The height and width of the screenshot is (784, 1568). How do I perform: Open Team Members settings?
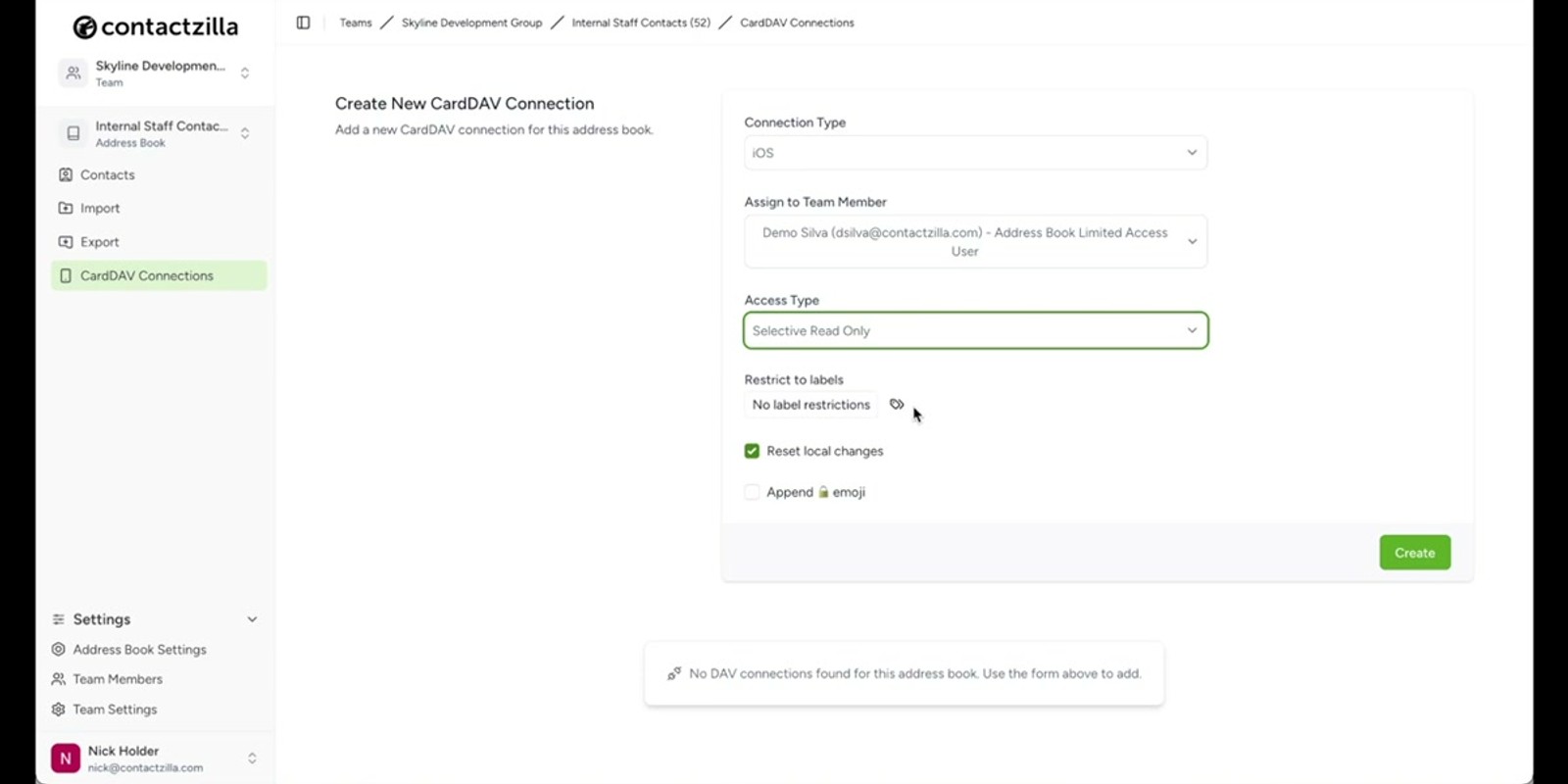tap(118, 679)
